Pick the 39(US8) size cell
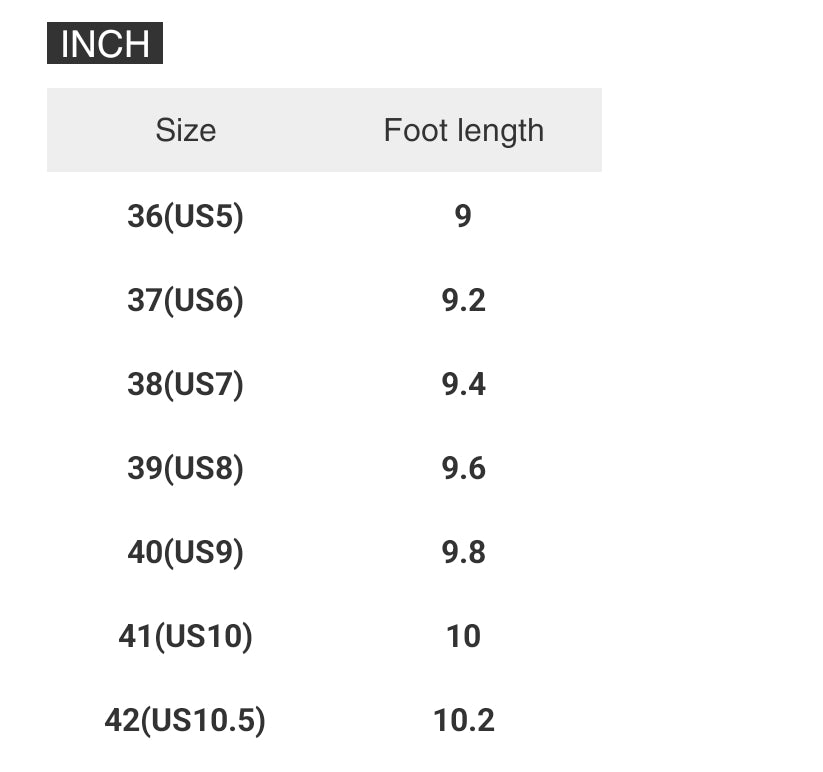This screenshot has height=772, width=823. [185, 468]
